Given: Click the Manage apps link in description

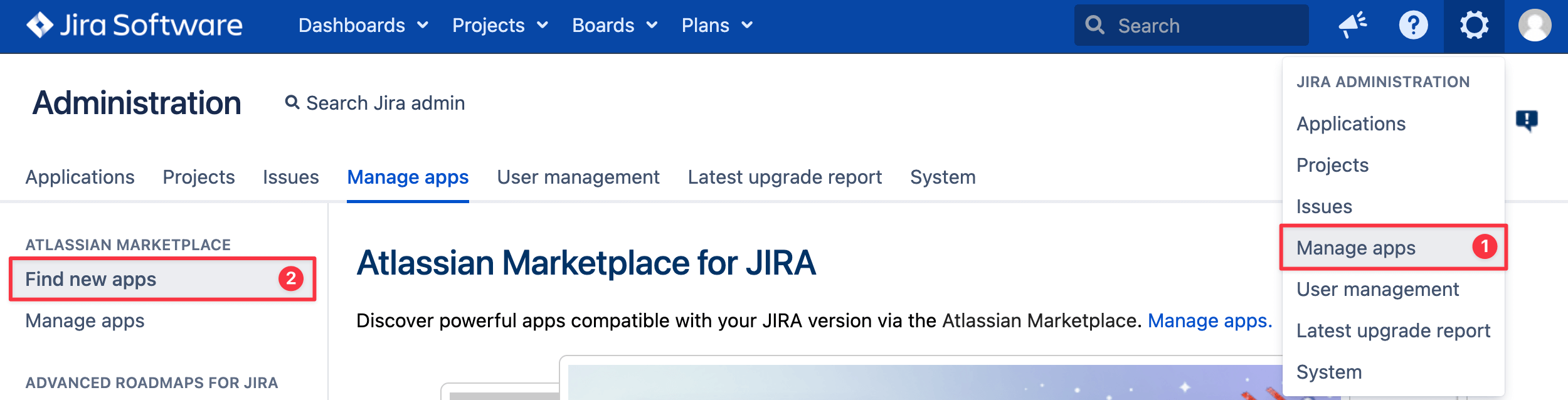Looking at the screenshot, I should point(1209,321).
